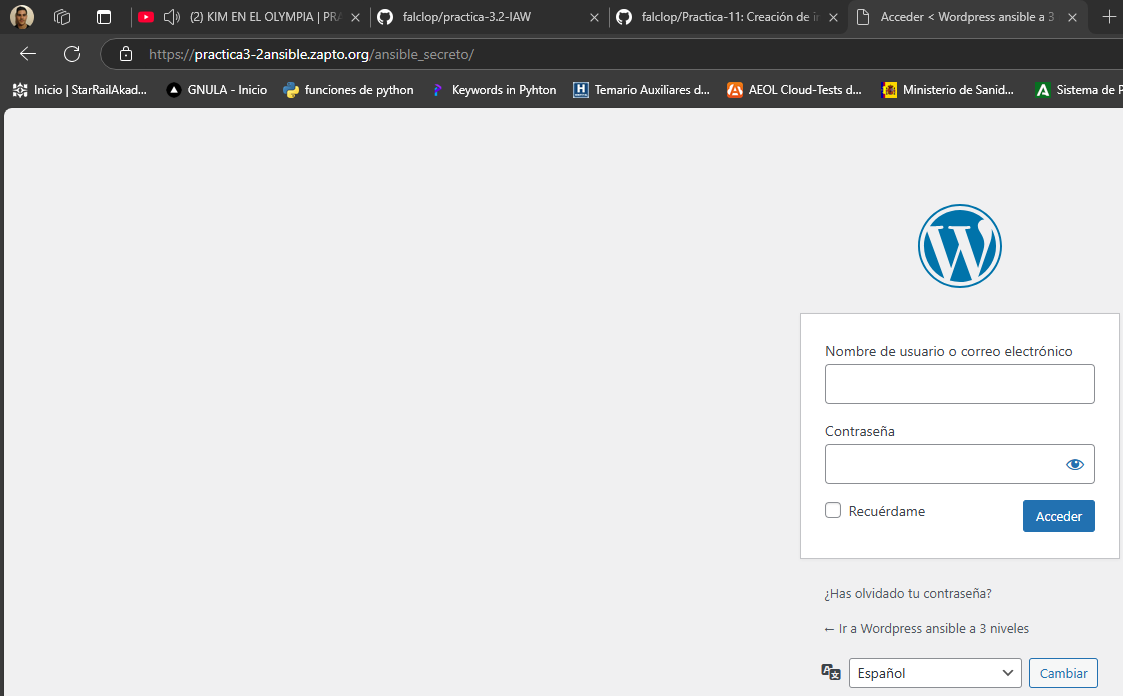Focus the Contraseña password field

point(940,464)
